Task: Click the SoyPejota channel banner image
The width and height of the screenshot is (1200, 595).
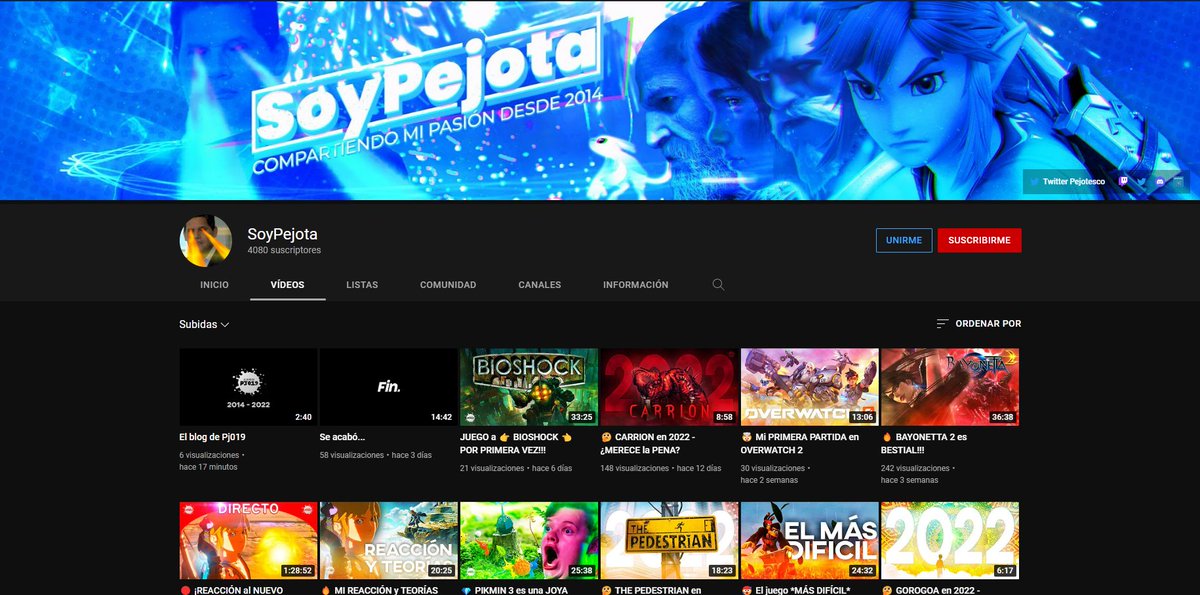Action: 600,100
